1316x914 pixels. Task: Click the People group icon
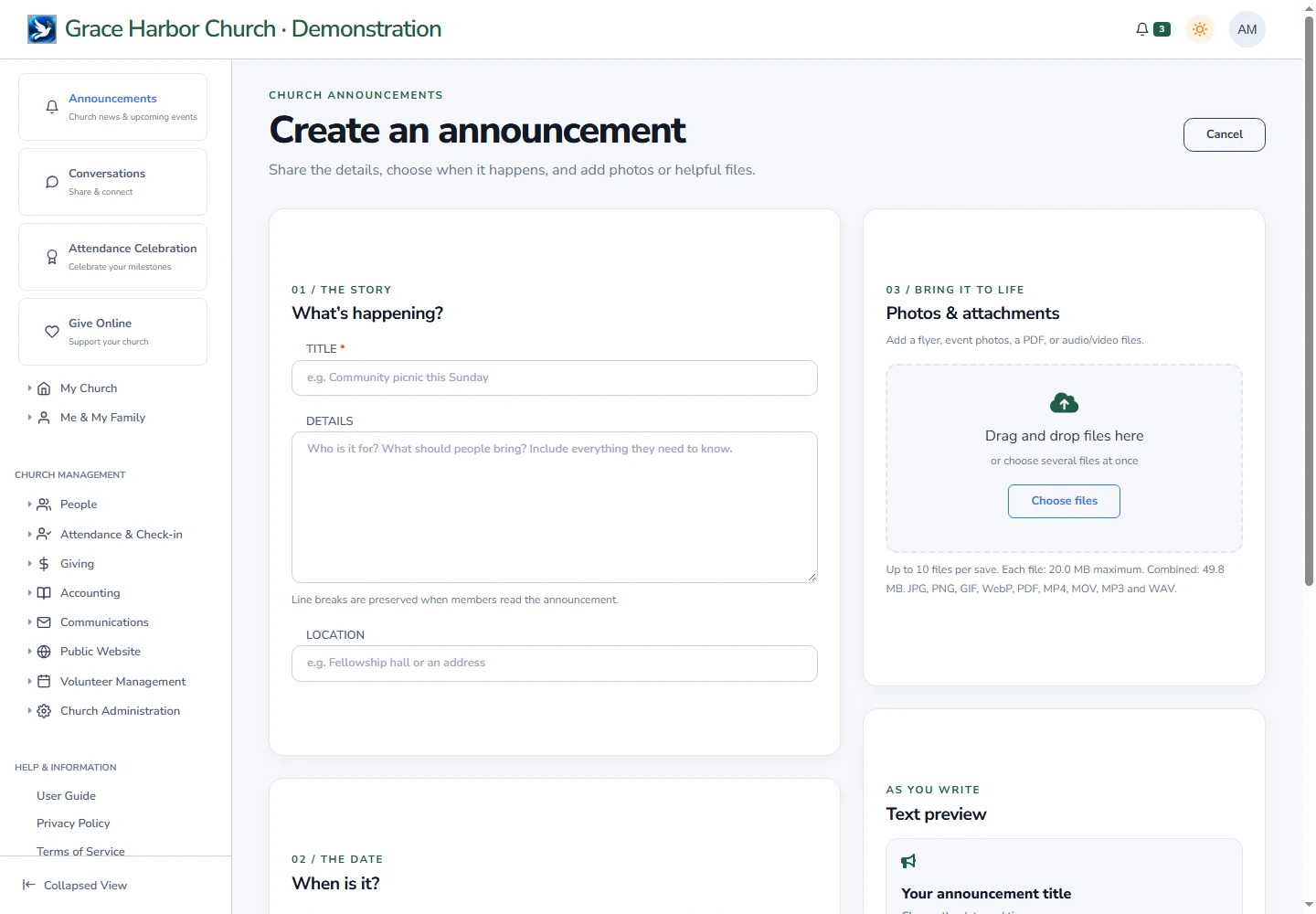point(44,505)
